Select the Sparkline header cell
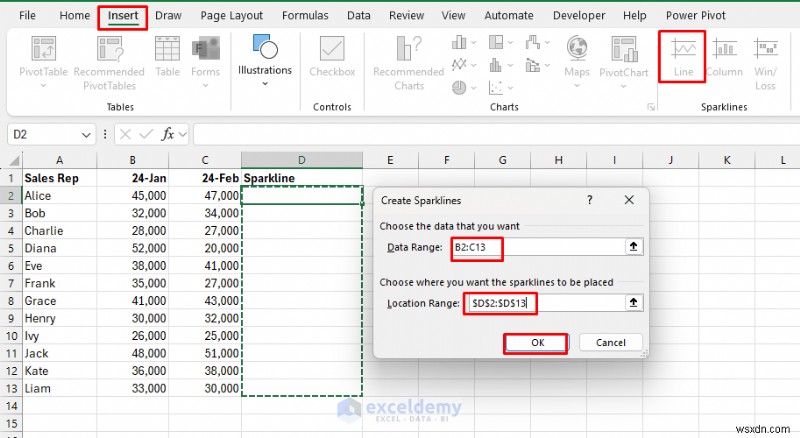The height and width of the screenshot is (438, 800). [302, 178]
